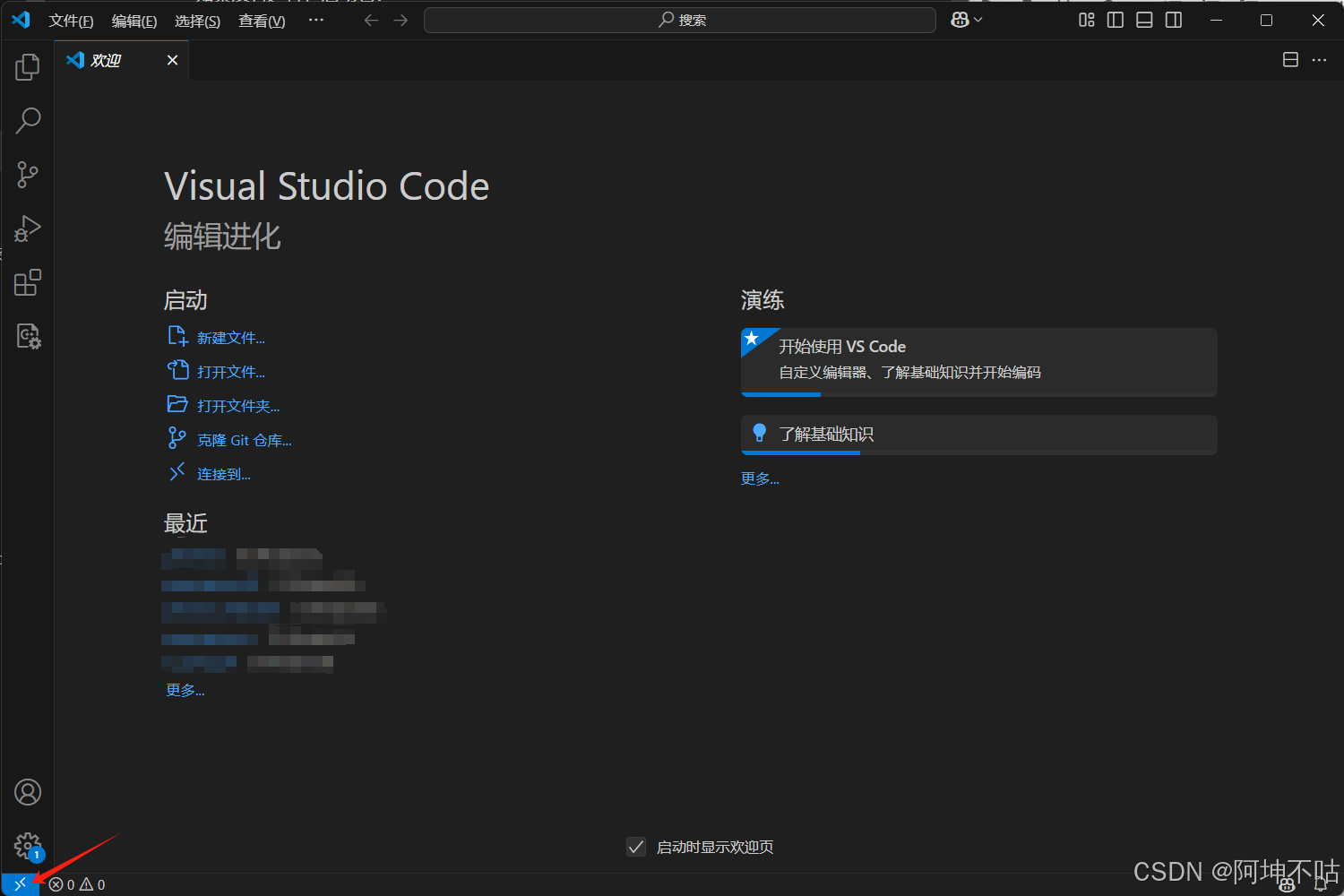This screenshot has height=896, width=1344.
Task: Click the 搜索 command center box
Action: click(x=680, y=20)
